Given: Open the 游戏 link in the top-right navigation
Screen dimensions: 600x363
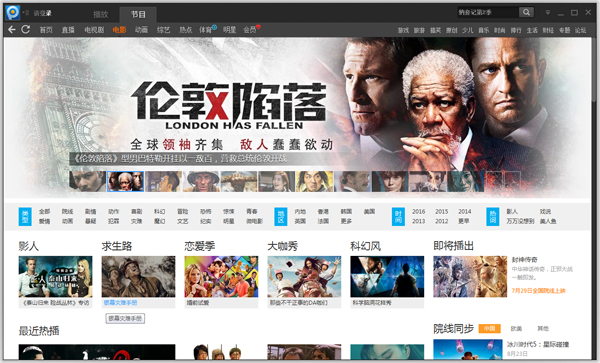Looking at the screenshot, I should coord(403,30).
